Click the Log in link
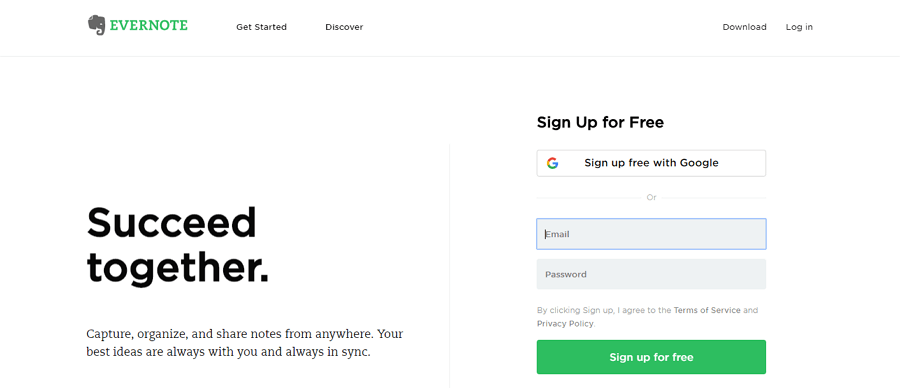Screen dimensions: 900x388 799,27
